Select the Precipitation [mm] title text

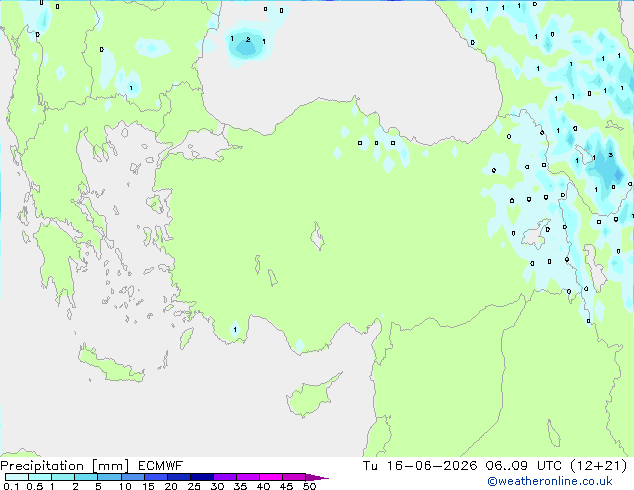[x=65, y=466]
